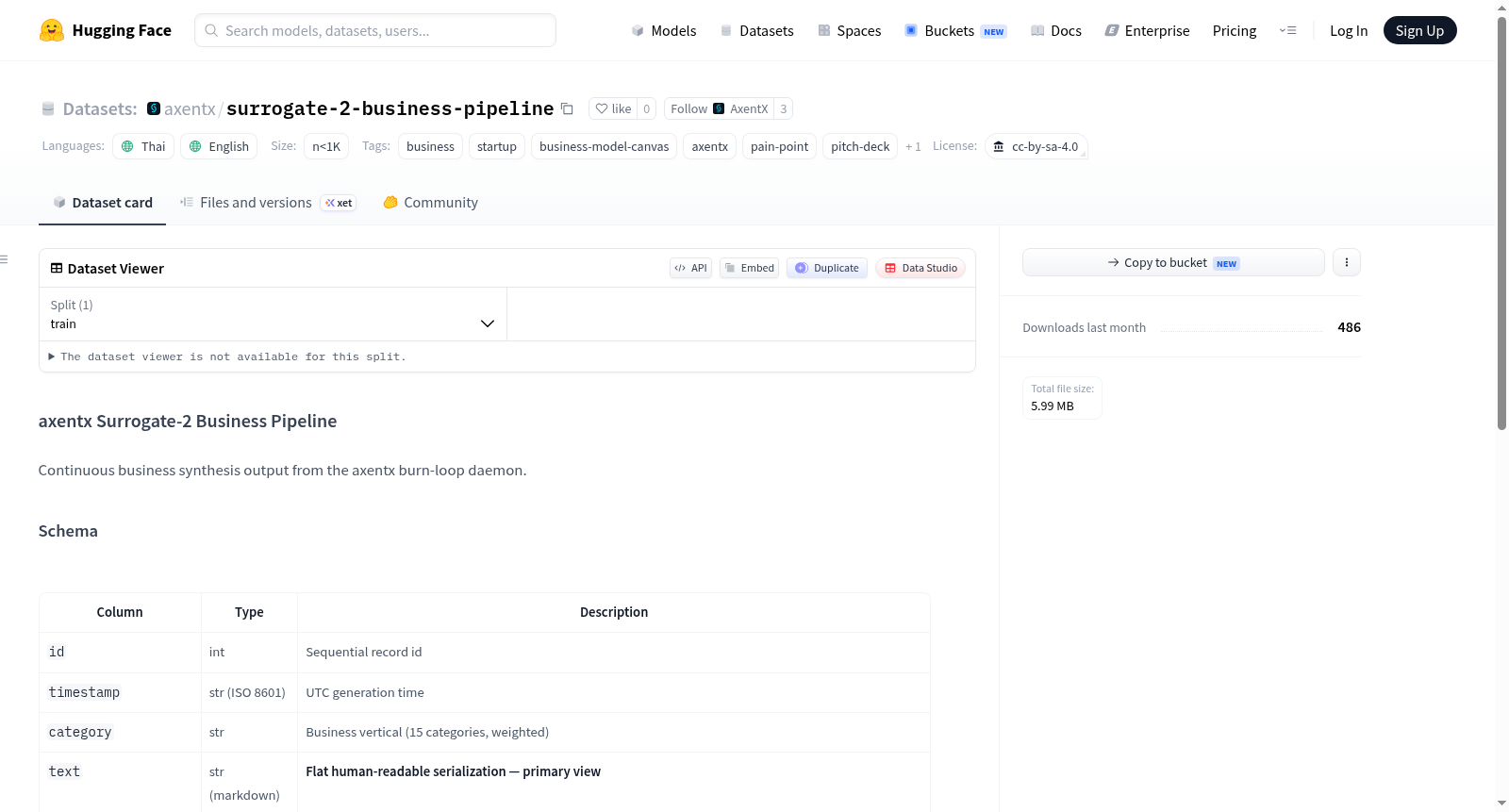Follow the AxentX organization

coord(720,108)
